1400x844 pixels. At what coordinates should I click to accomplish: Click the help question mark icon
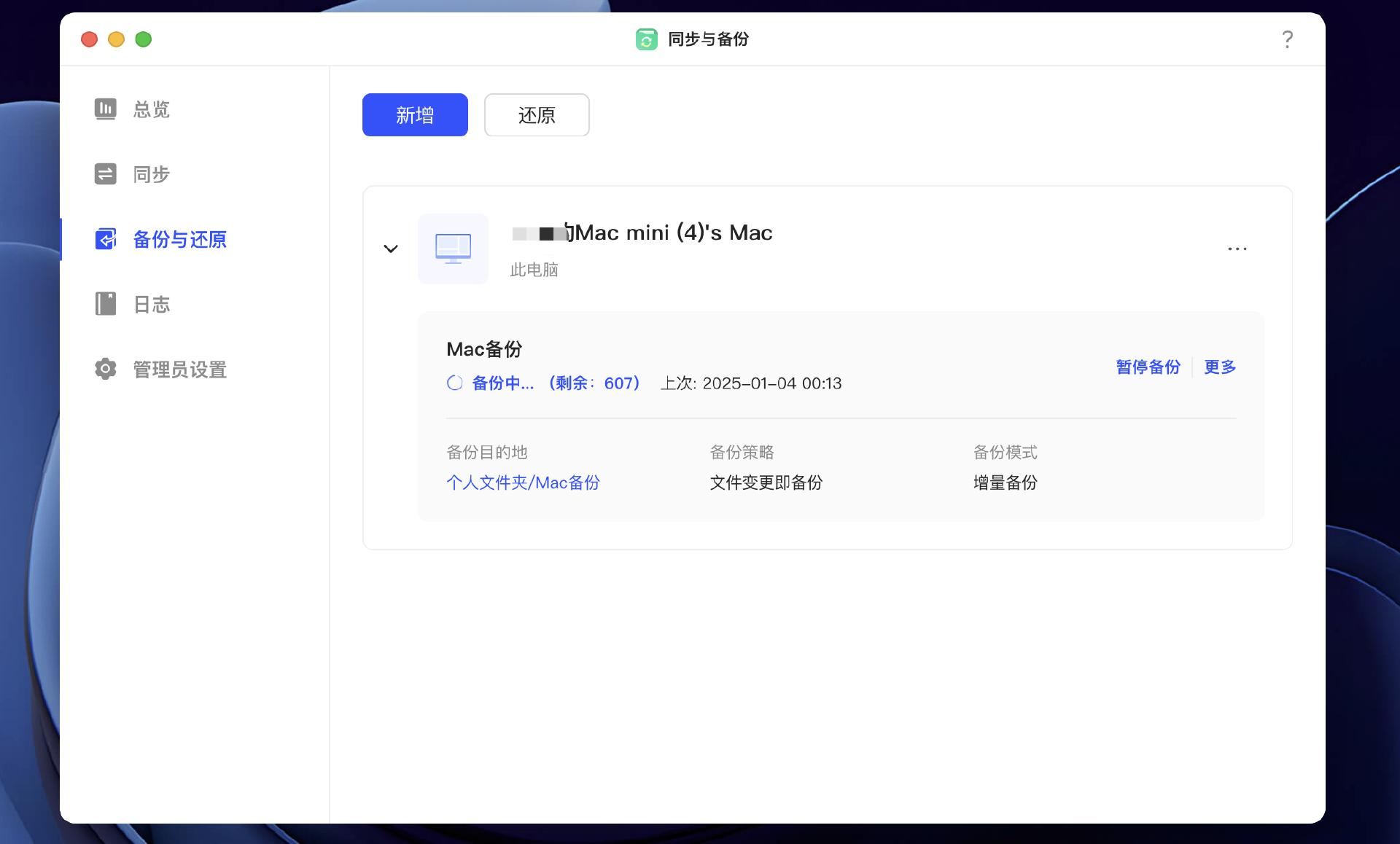pyautogui.click(x=1288, y=39)
